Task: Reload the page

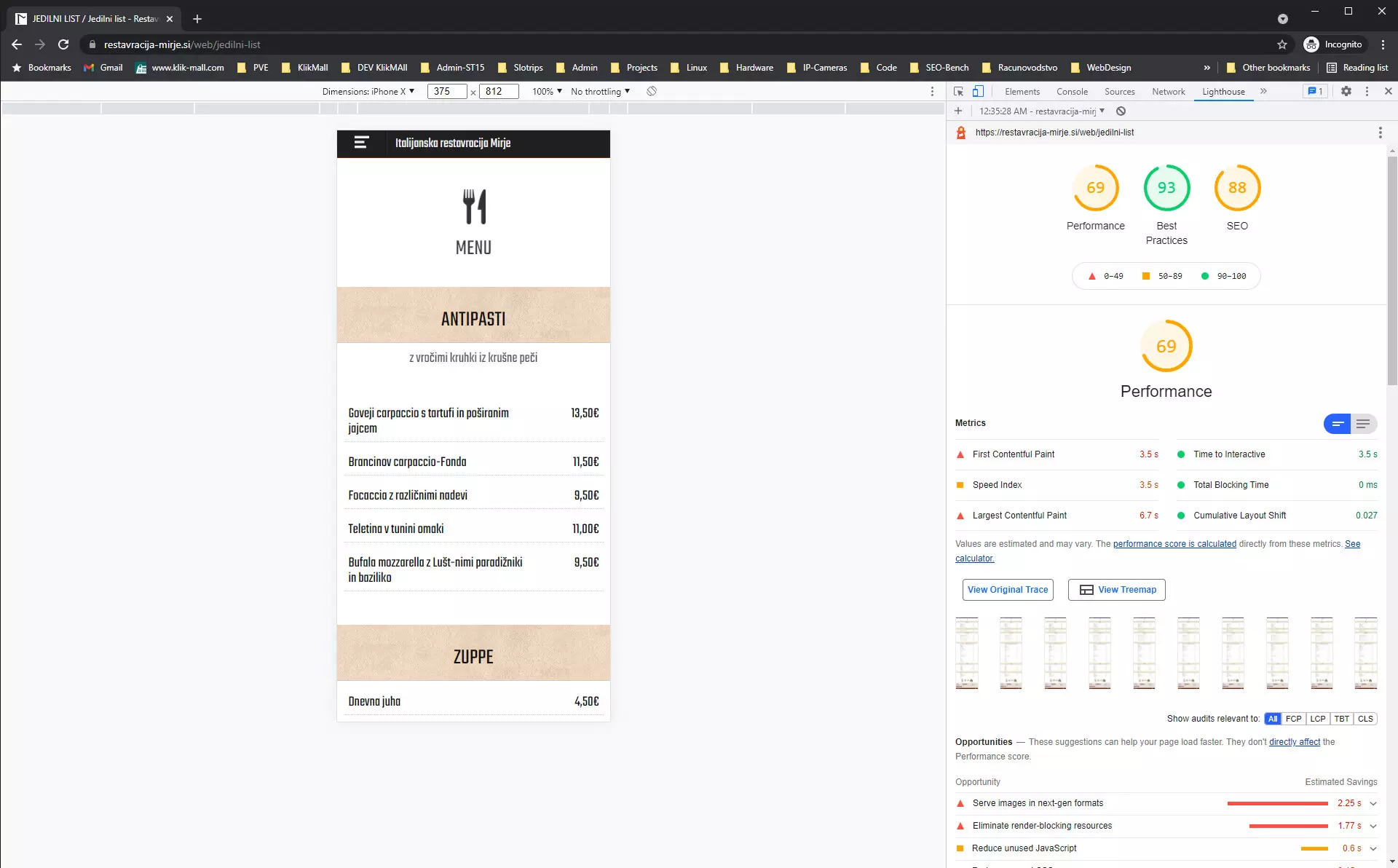Action: point(63,44)
